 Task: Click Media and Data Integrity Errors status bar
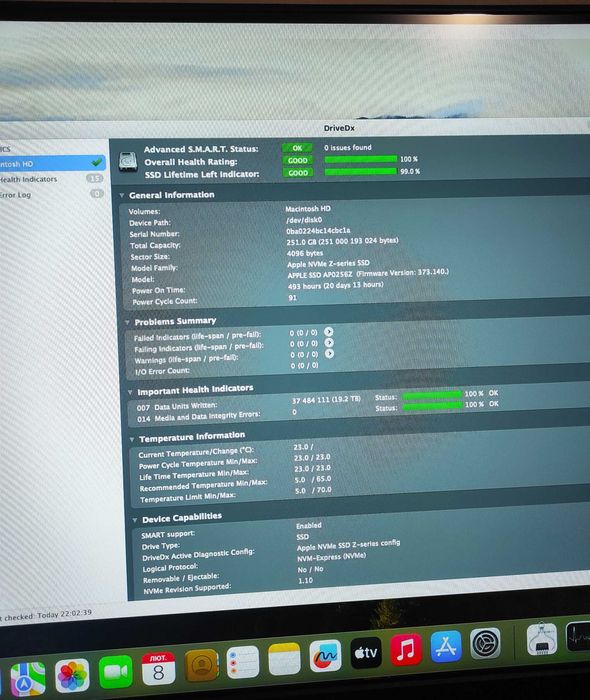(x=432, y=405)
